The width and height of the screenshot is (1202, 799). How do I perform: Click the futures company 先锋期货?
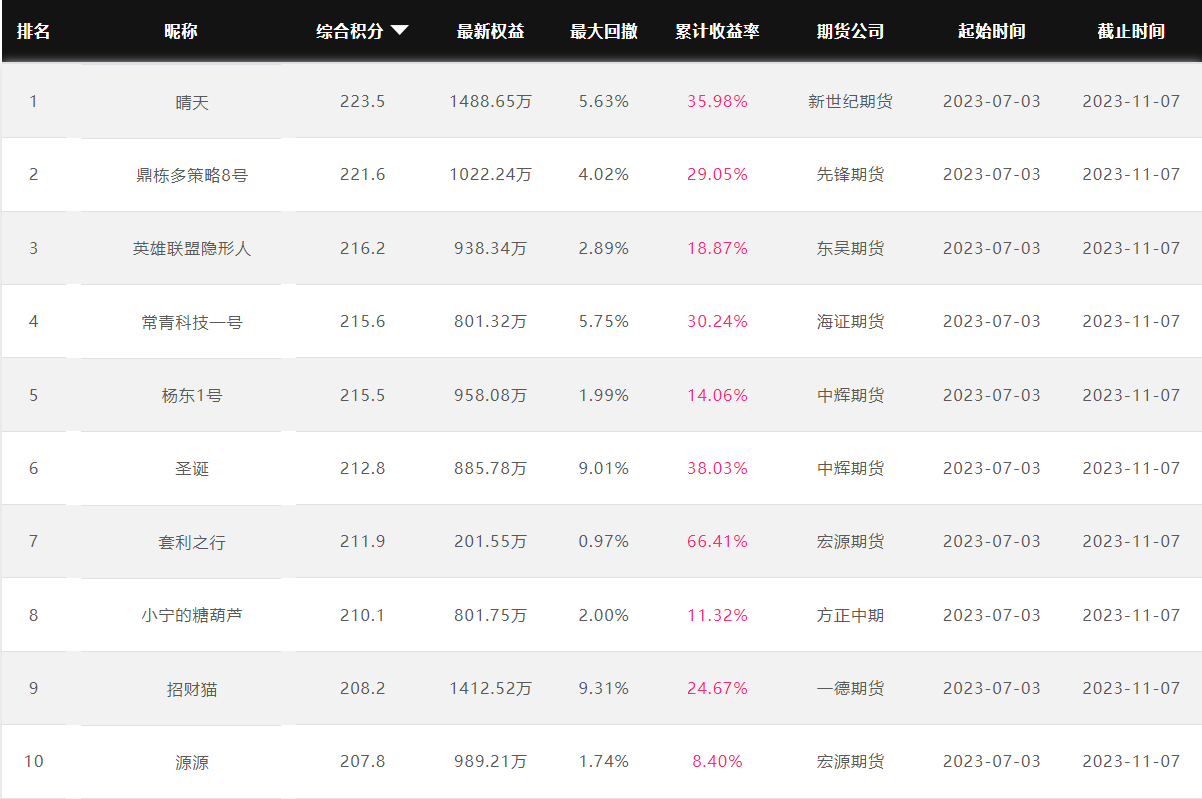[851, 174]
